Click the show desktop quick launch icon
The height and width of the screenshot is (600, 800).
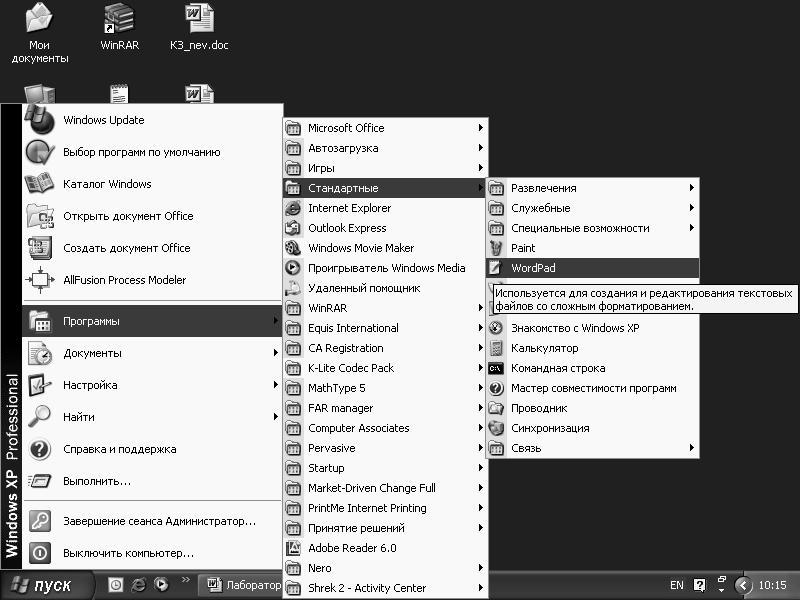coord(115,585)
